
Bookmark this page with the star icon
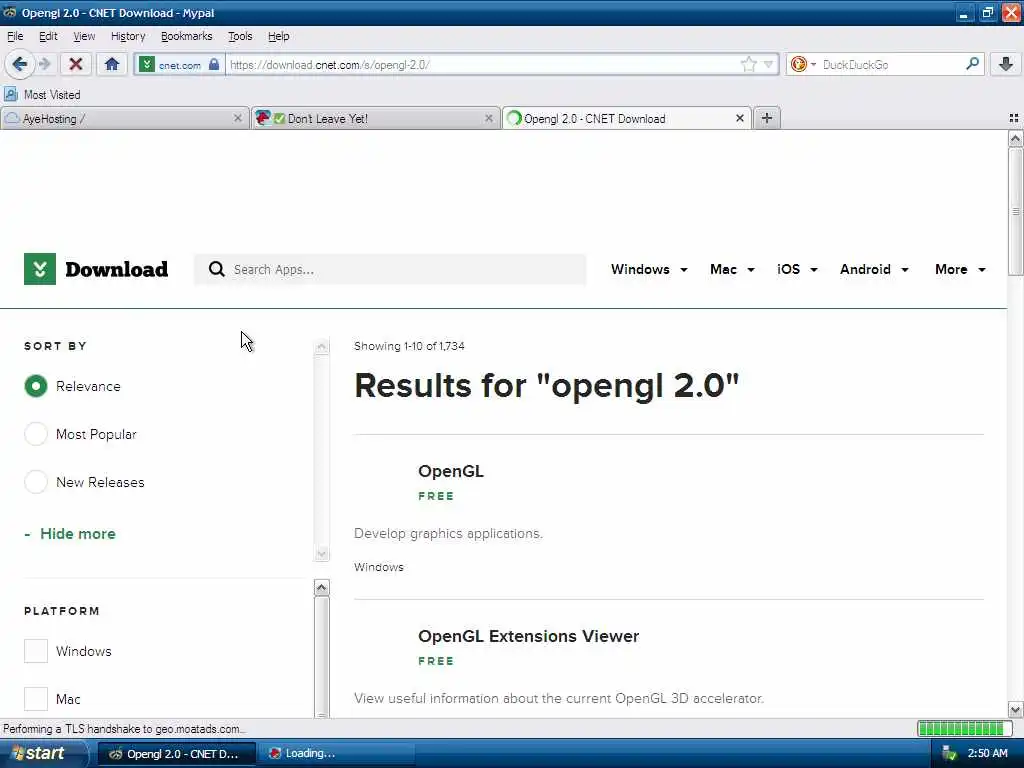(x=748, y=64)
